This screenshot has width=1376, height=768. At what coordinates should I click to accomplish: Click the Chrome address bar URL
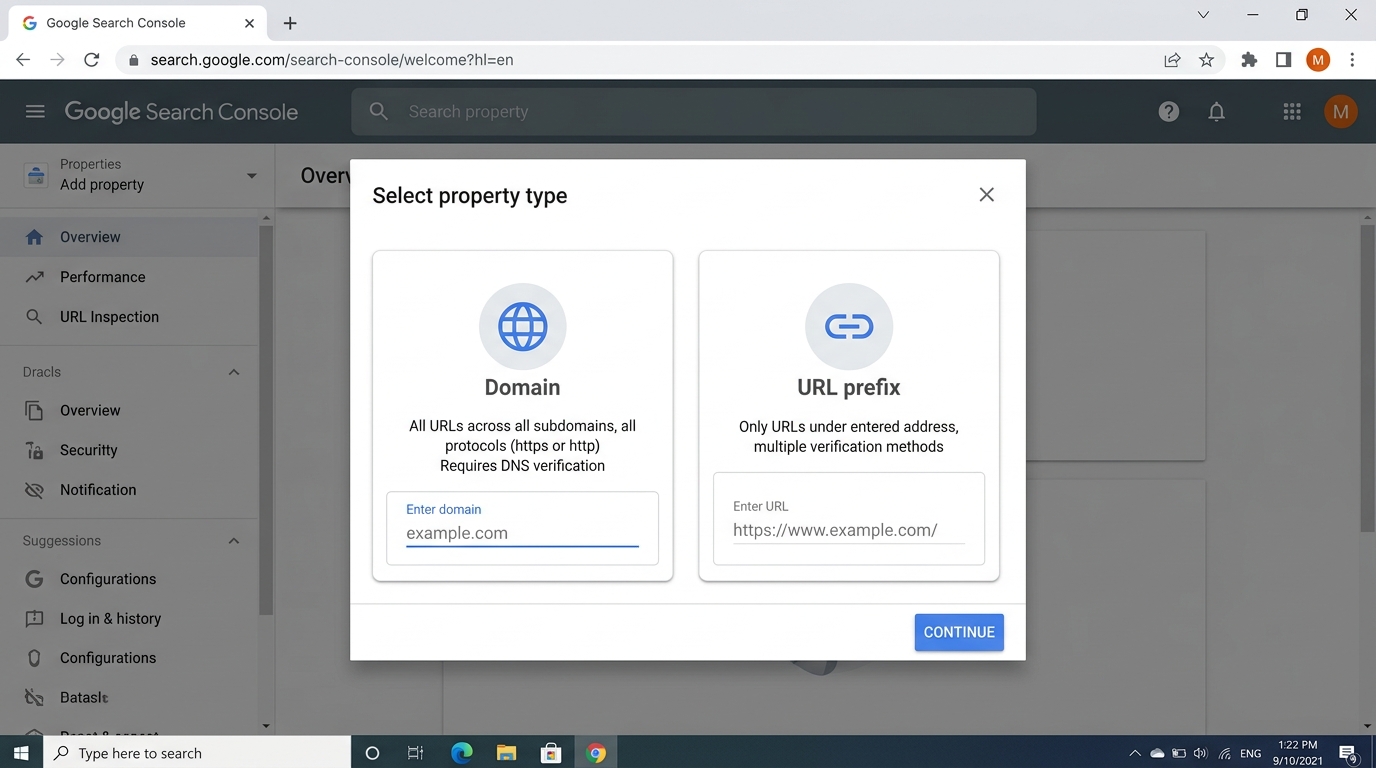[332, 60]
